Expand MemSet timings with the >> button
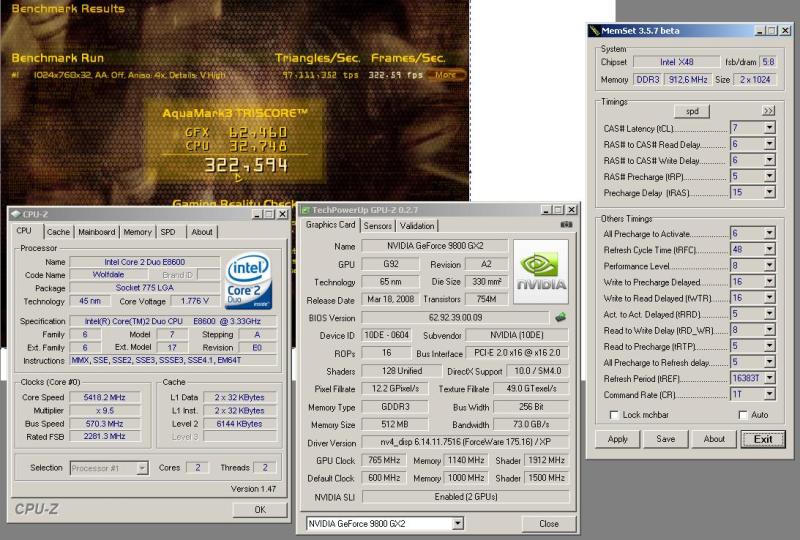800x540 pixels. tap(768, 111)
